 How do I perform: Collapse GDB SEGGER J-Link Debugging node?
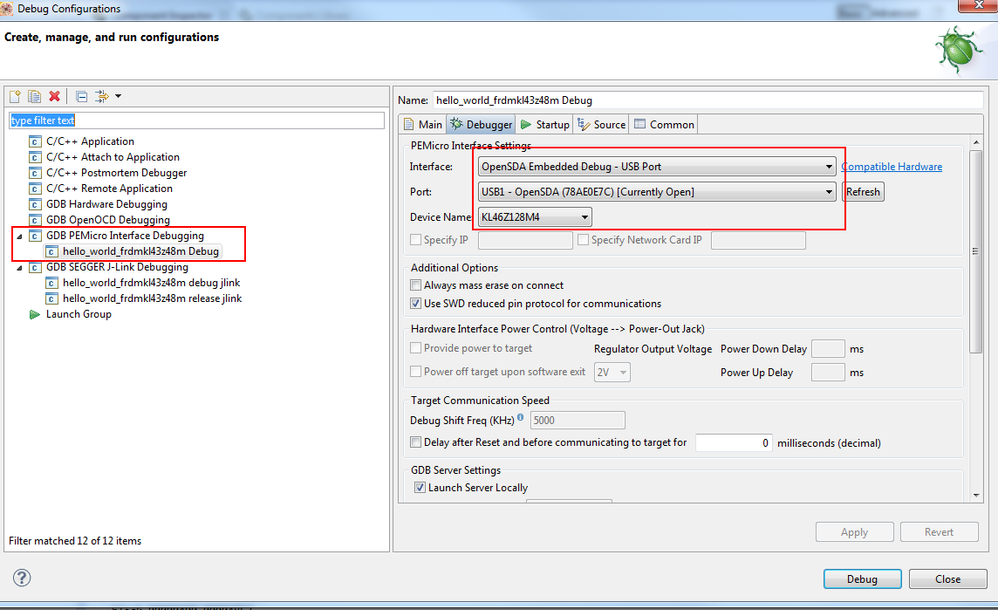(20, 268)
